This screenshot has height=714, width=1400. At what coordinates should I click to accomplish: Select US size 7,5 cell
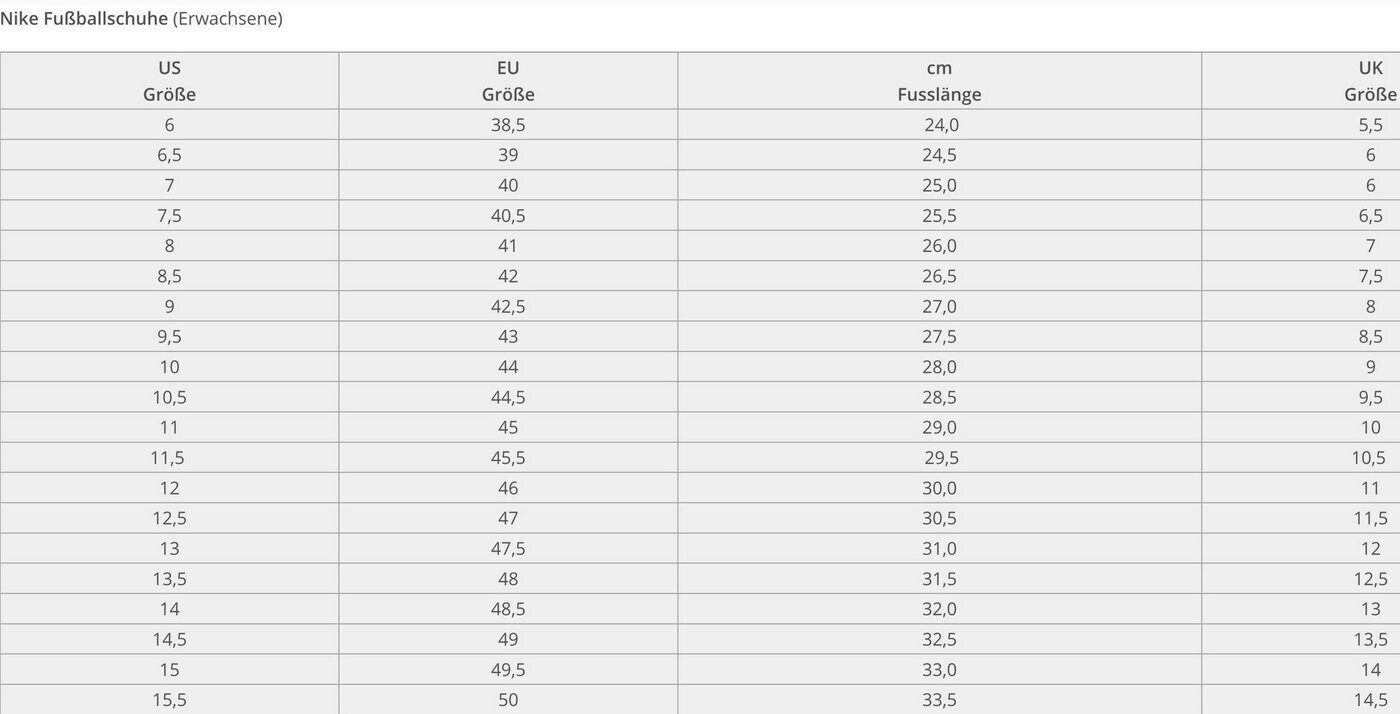pos(169,216)
